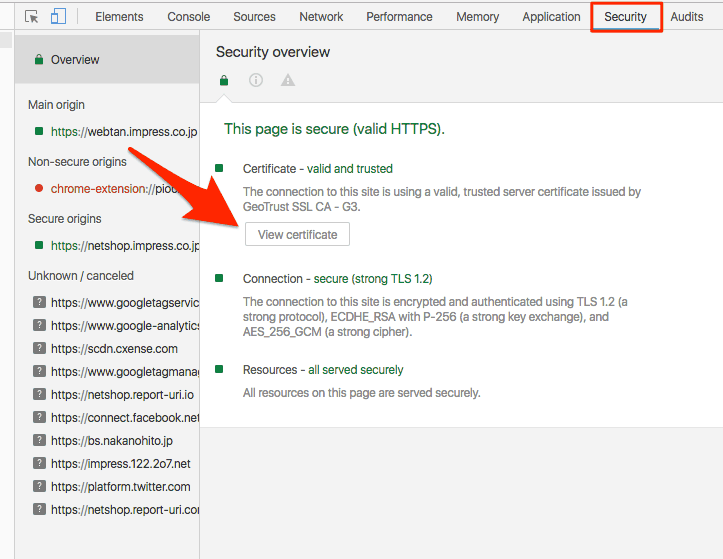Click the red dot beside chrome-extension origin

39,188
